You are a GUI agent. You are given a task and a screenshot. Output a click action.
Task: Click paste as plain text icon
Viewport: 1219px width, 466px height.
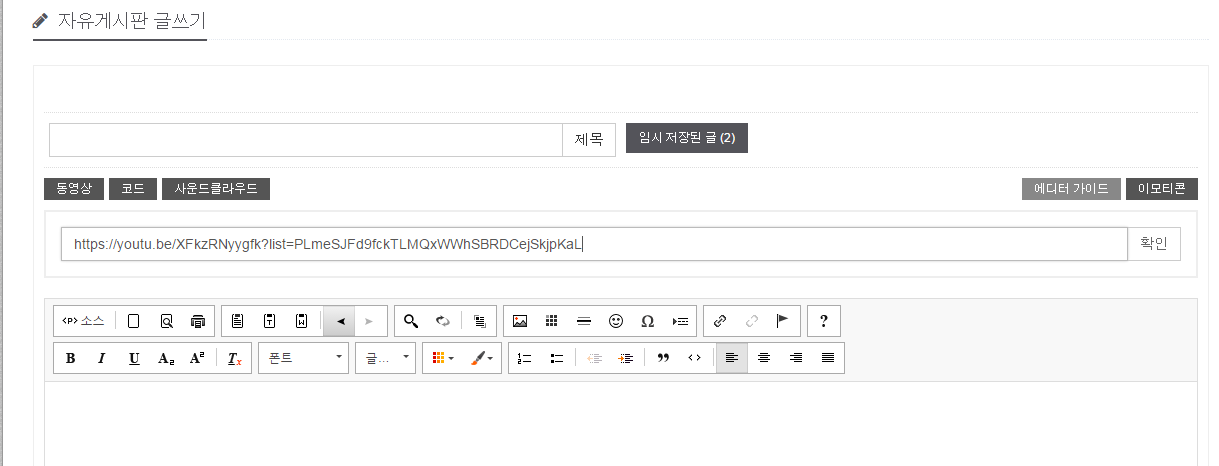click(270, 321)
